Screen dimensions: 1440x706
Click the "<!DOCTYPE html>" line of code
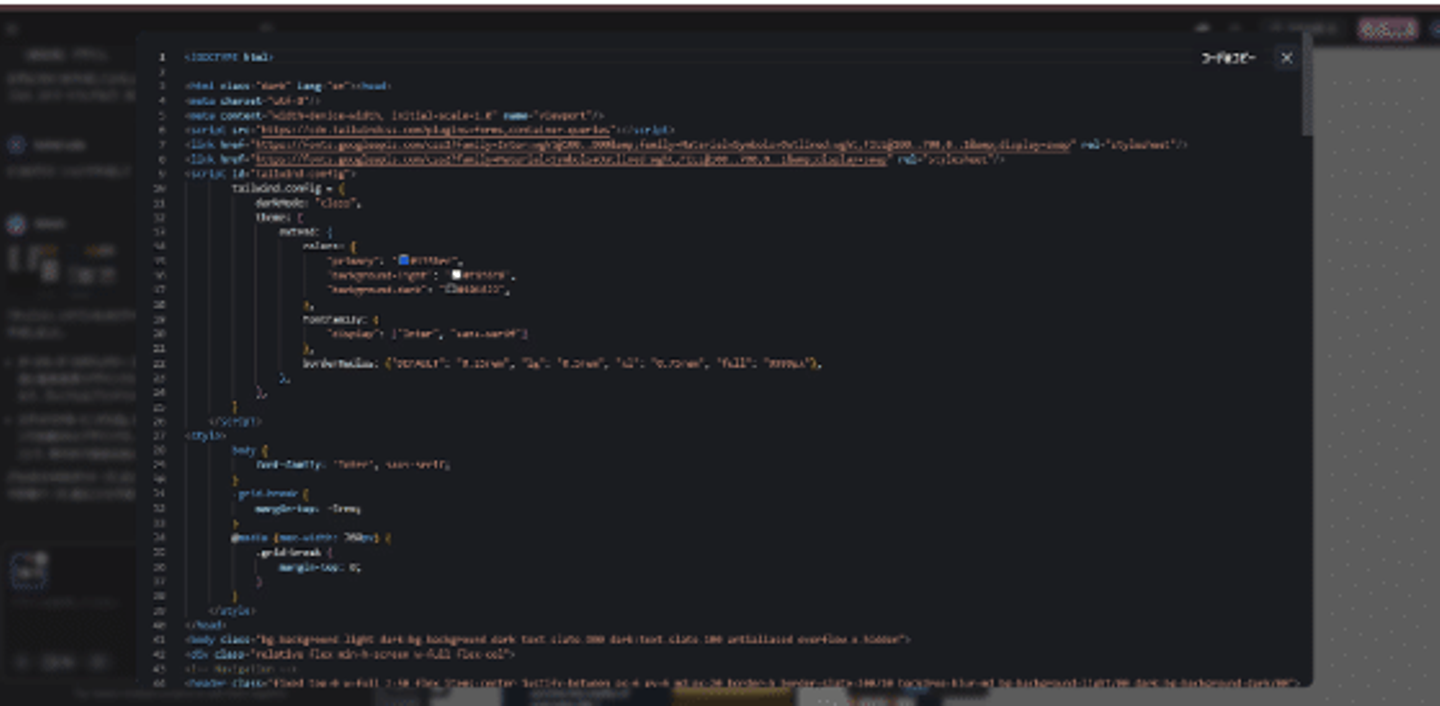pyautogui.click(x=229, y=57)
